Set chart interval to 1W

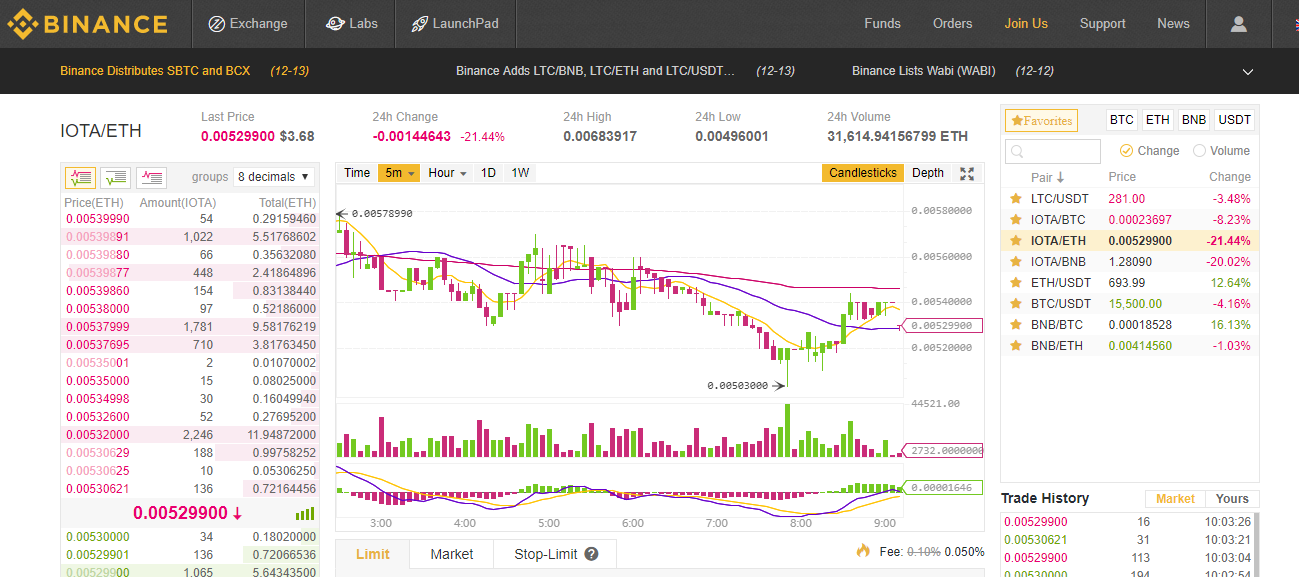[x=520, y=173]
